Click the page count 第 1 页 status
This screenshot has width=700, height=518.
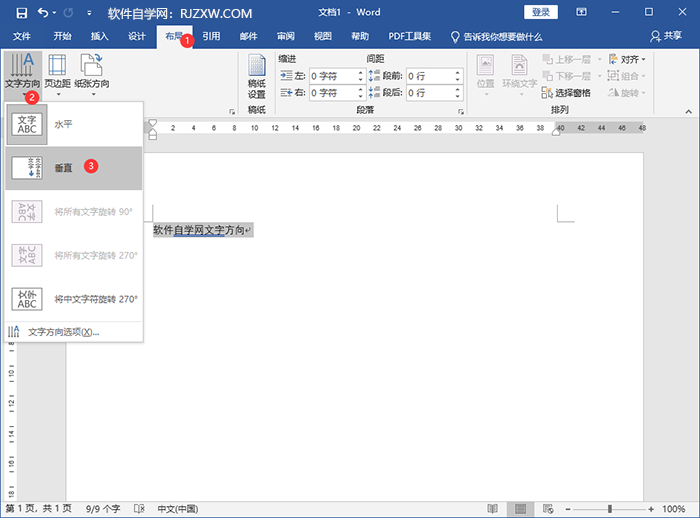pos(38,509)
